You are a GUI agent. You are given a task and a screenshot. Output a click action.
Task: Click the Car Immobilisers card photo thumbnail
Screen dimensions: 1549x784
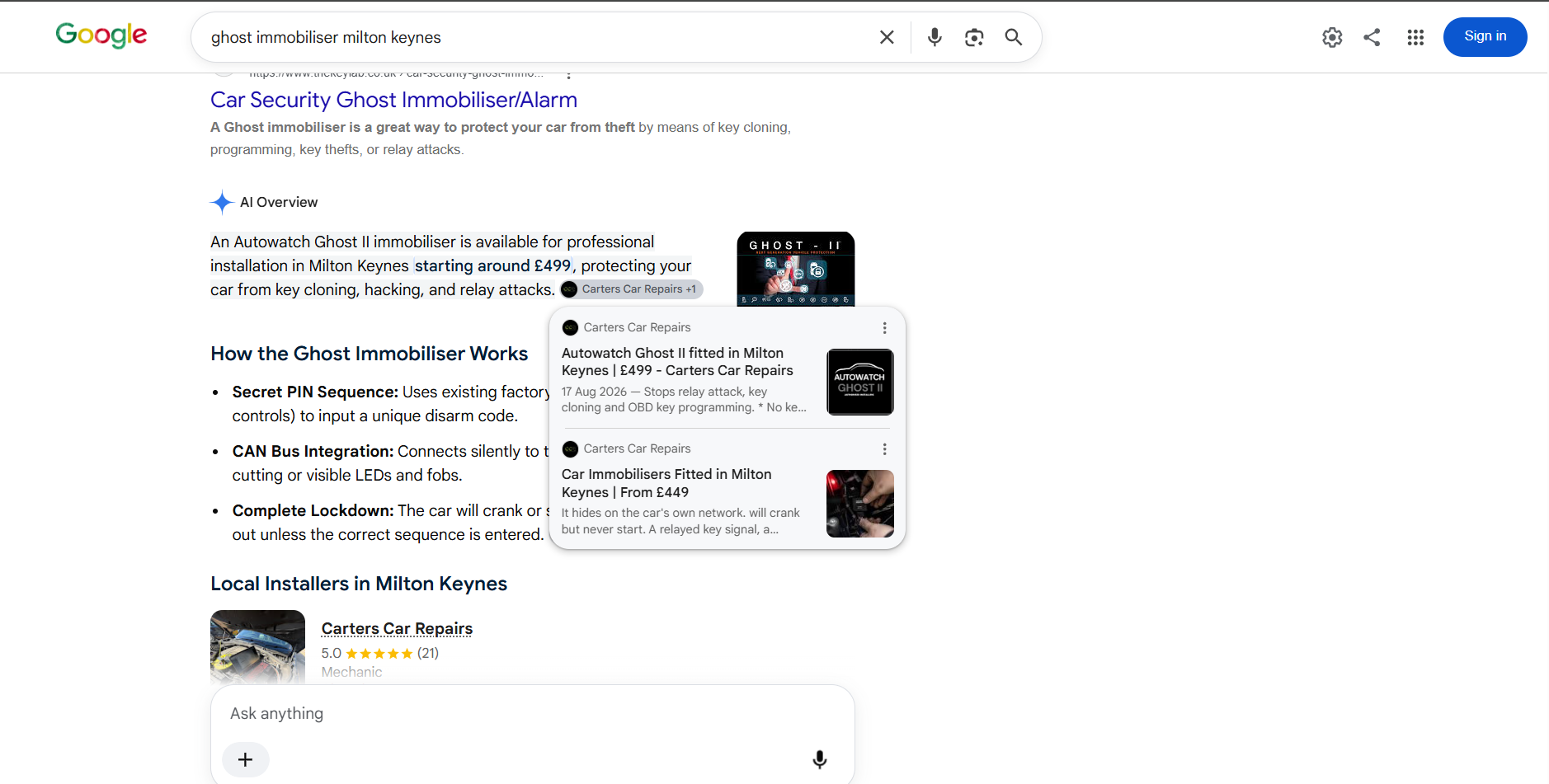pos(859,504)
